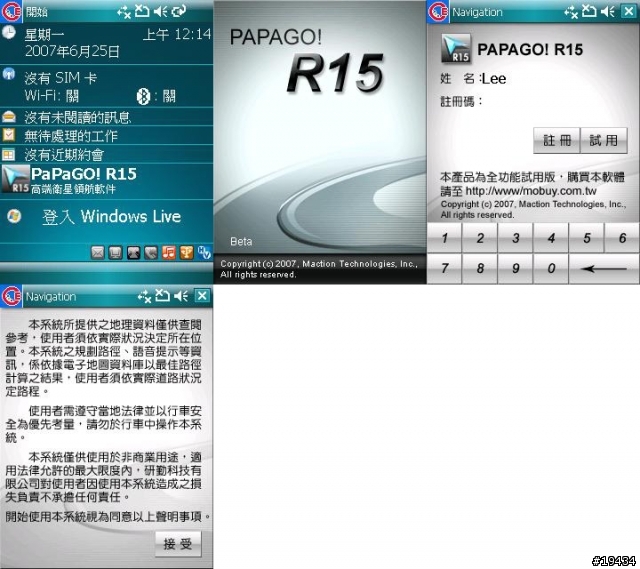The image size is (640, 569).
Task: Click the 試用 trial button
Action: point(603,141)
